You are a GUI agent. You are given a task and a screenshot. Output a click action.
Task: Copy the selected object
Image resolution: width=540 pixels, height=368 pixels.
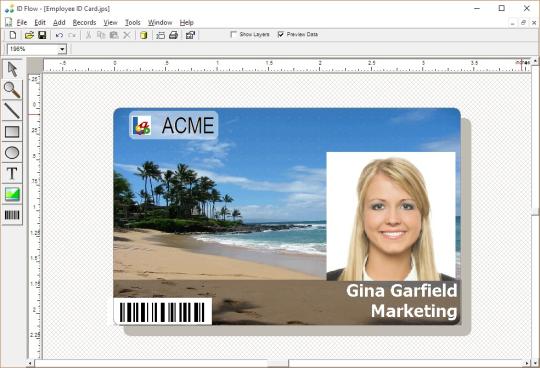(x=101, y=35)
